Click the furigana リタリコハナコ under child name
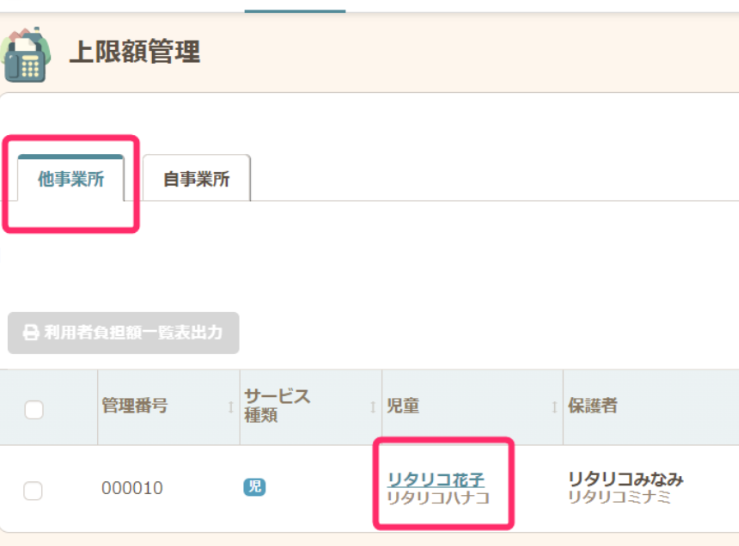Viewport: 739px width, 546px height. [x=438, y=498]
